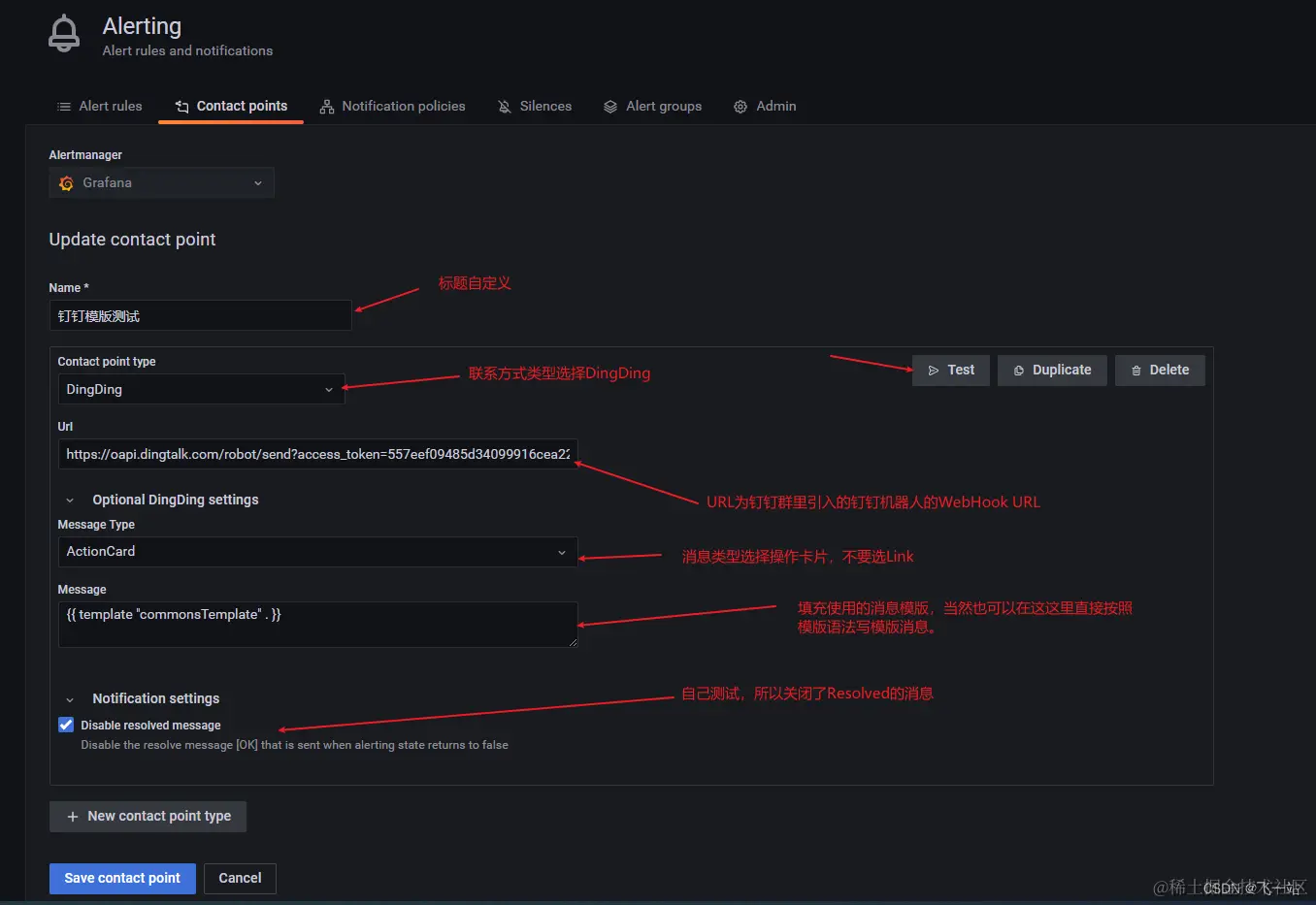Click the plus icon for New contact point type
1316x905 pixels.
point(73,817)
